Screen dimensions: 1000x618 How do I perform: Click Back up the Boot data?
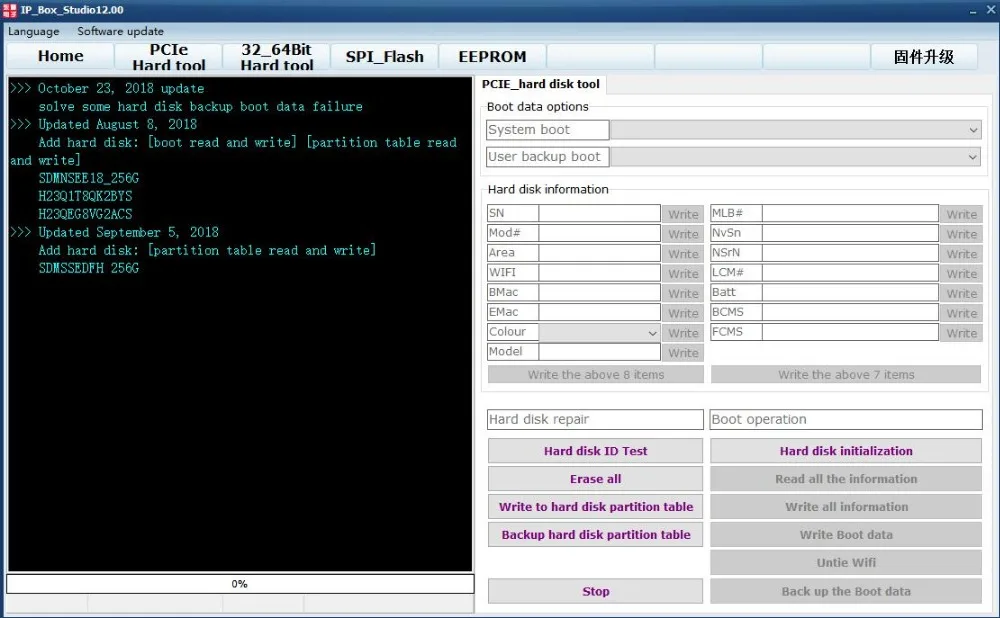click(846, 591)
